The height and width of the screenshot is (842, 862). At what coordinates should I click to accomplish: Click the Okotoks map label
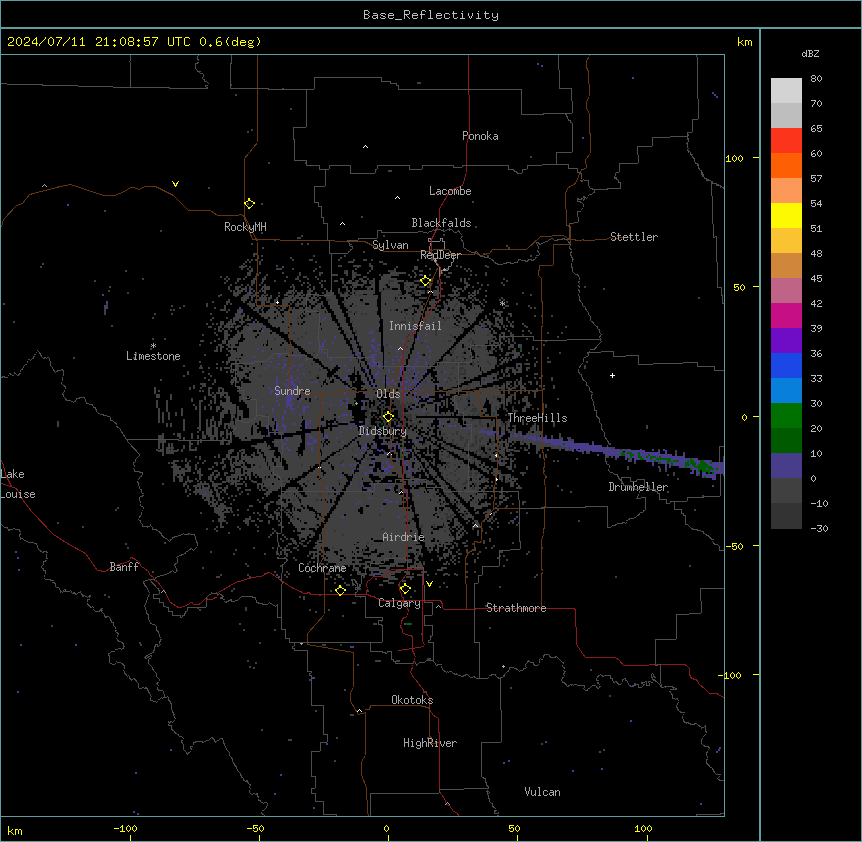click(x=412, y=700)
